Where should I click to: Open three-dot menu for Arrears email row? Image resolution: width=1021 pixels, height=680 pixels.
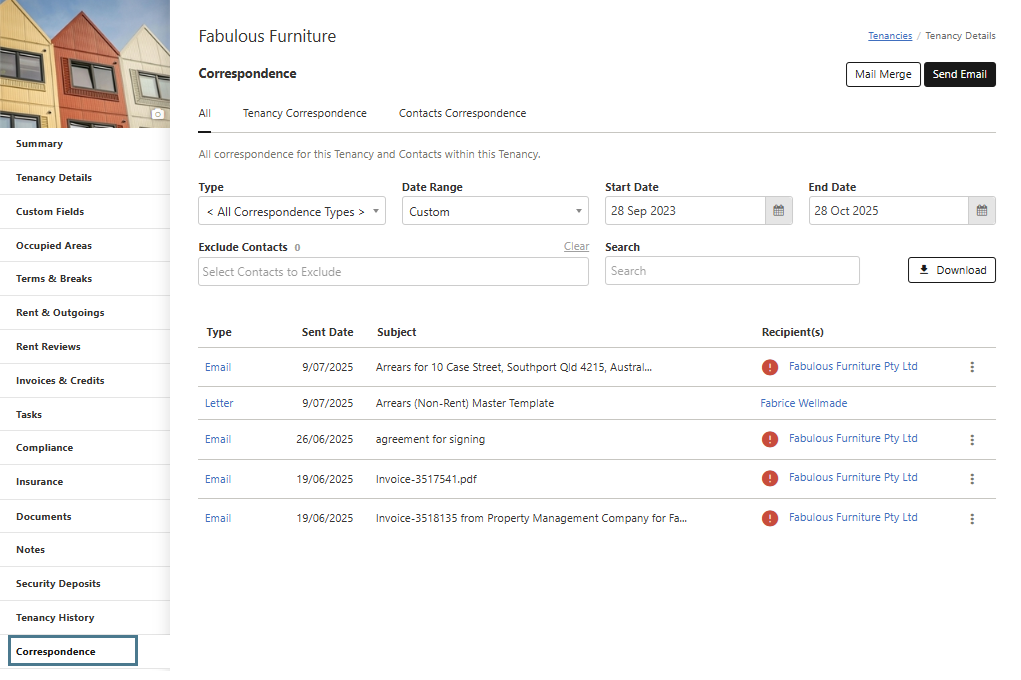pyautogui.click(x=972, y=367)
